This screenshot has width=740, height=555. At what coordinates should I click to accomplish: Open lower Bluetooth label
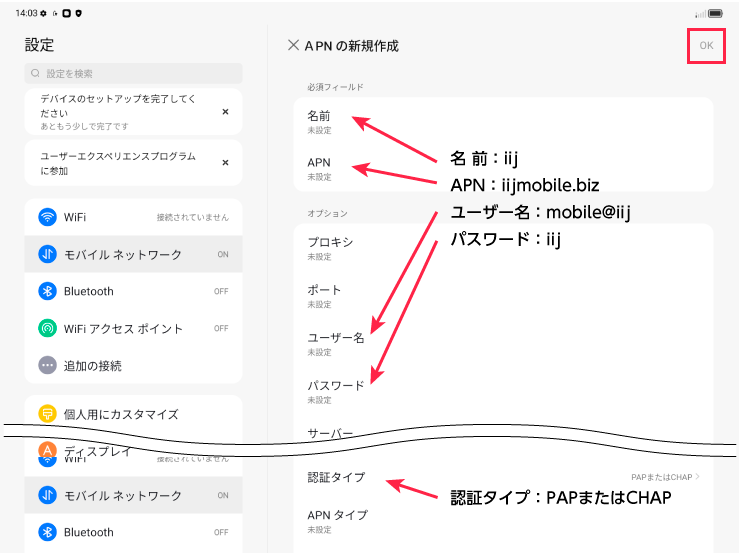tap(89, 532)
